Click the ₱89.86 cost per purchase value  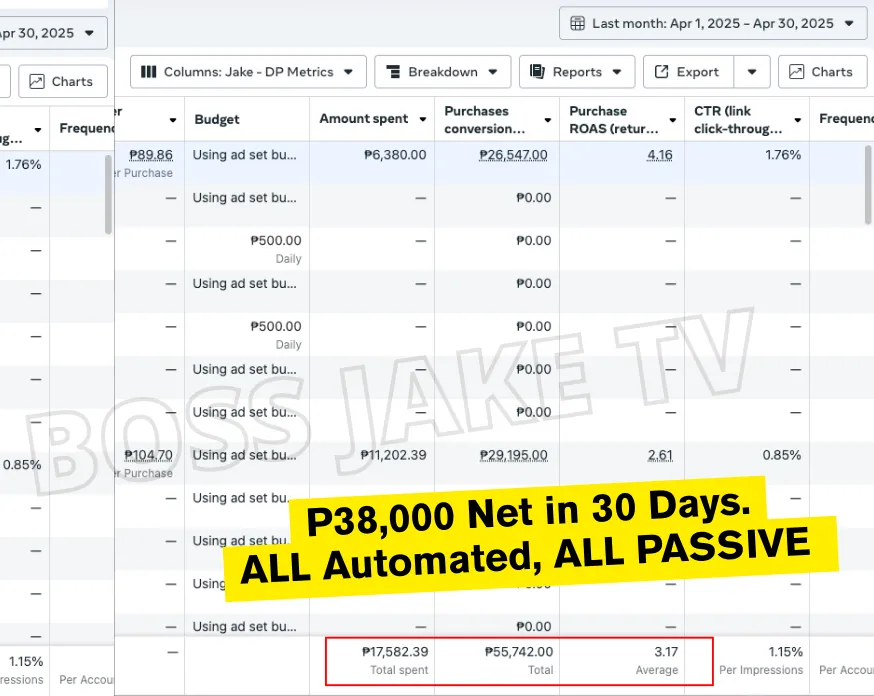151,155
